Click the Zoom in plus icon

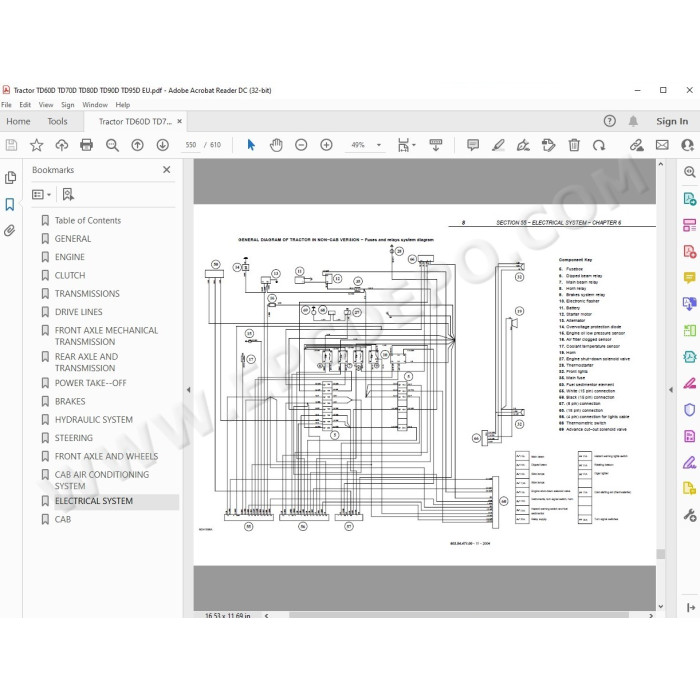(326, 145)
